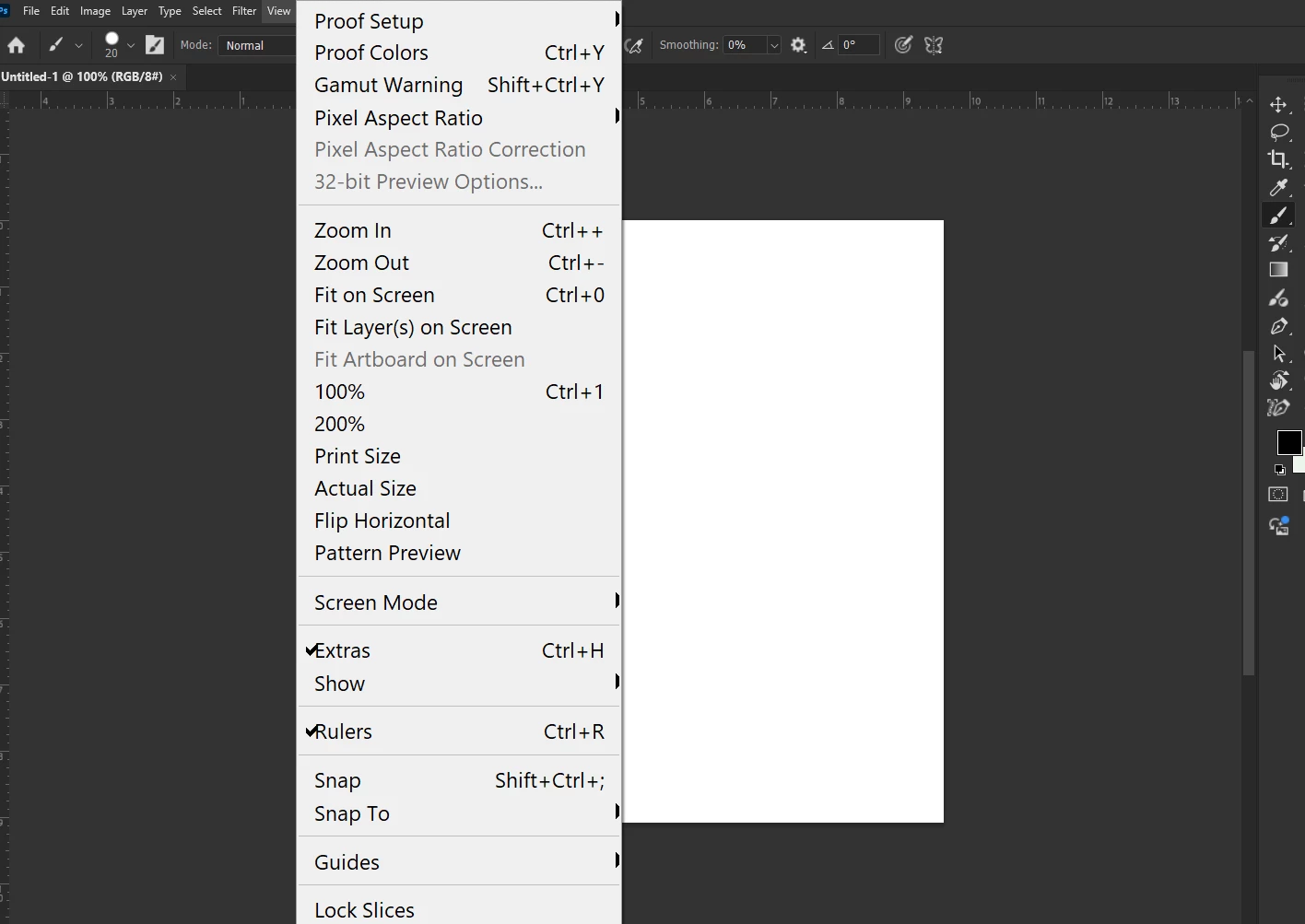
Task: Select the Pen tool
Action: (1279, 325)
